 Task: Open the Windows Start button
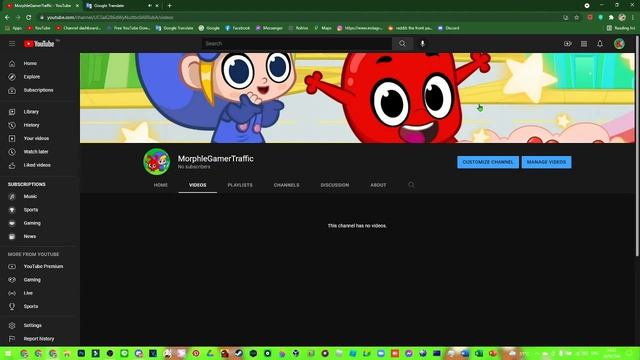tap(8, 353)
